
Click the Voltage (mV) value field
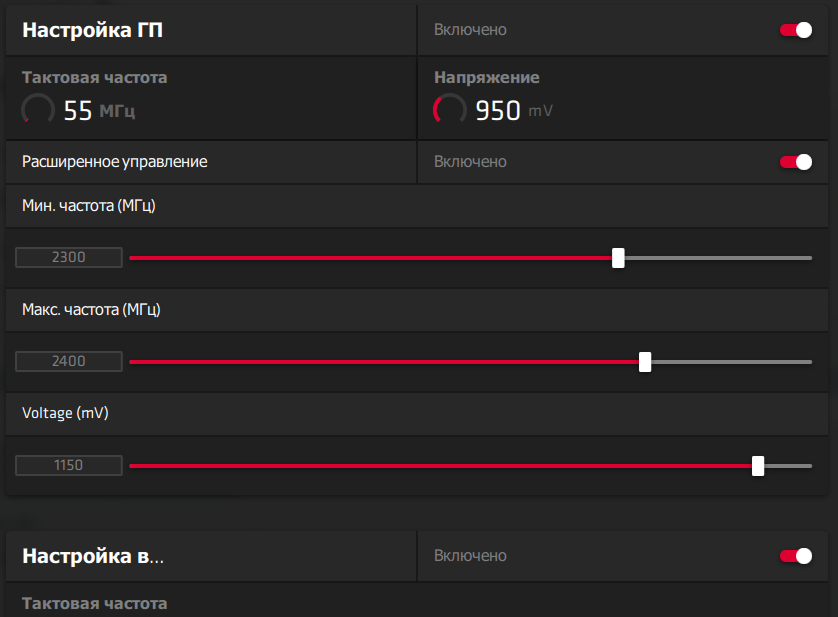click(x=69, y=466)
